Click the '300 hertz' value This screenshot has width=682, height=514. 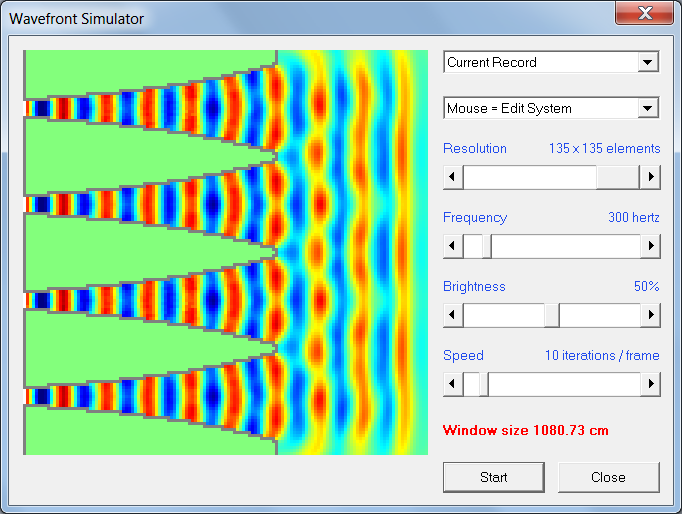tap(634, 217)
